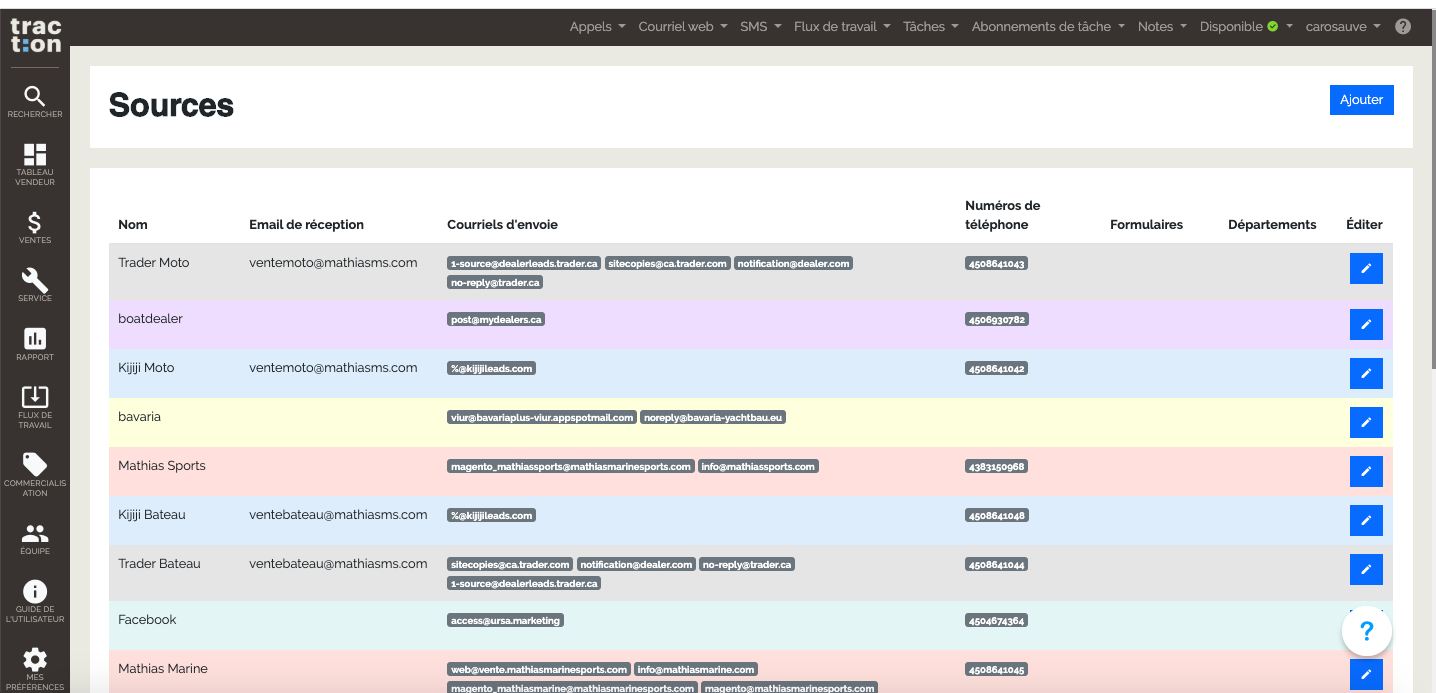Viewport: 1436px width, 693px height.
Task: Click the info@mathiasmarine.com tag
Action: click(696, 670)
